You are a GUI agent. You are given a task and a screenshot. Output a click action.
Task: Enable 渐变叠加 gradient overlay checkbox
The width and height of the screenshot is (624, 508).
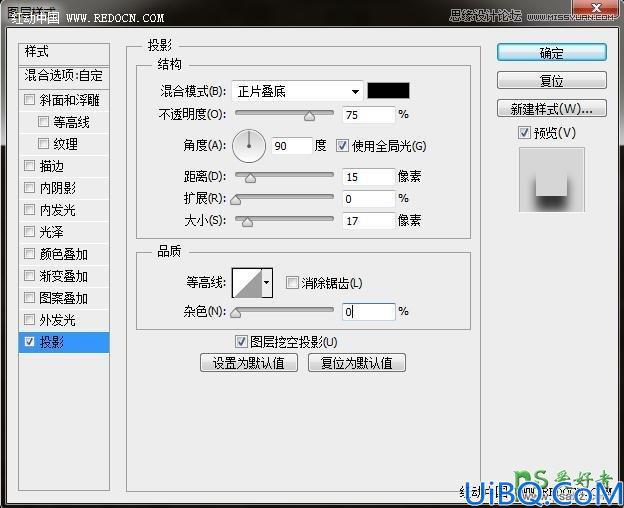pos(29,275)
